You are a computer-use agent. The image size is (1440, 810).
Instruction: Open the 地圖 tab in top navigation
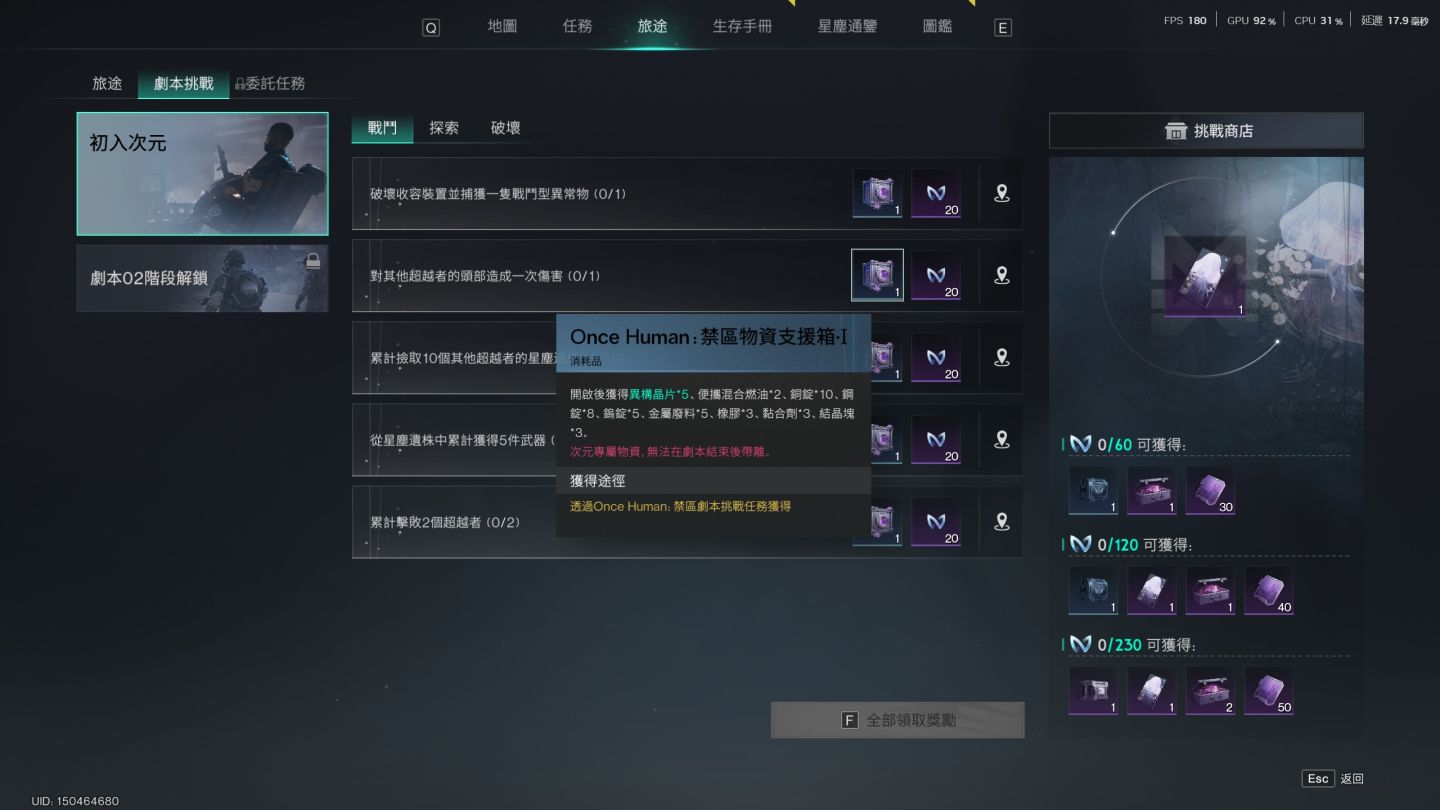[x=502, y=26]
